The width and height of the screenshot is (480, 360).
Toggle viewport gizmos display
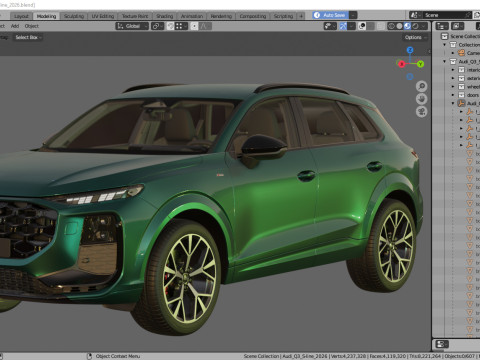[343, 26]
